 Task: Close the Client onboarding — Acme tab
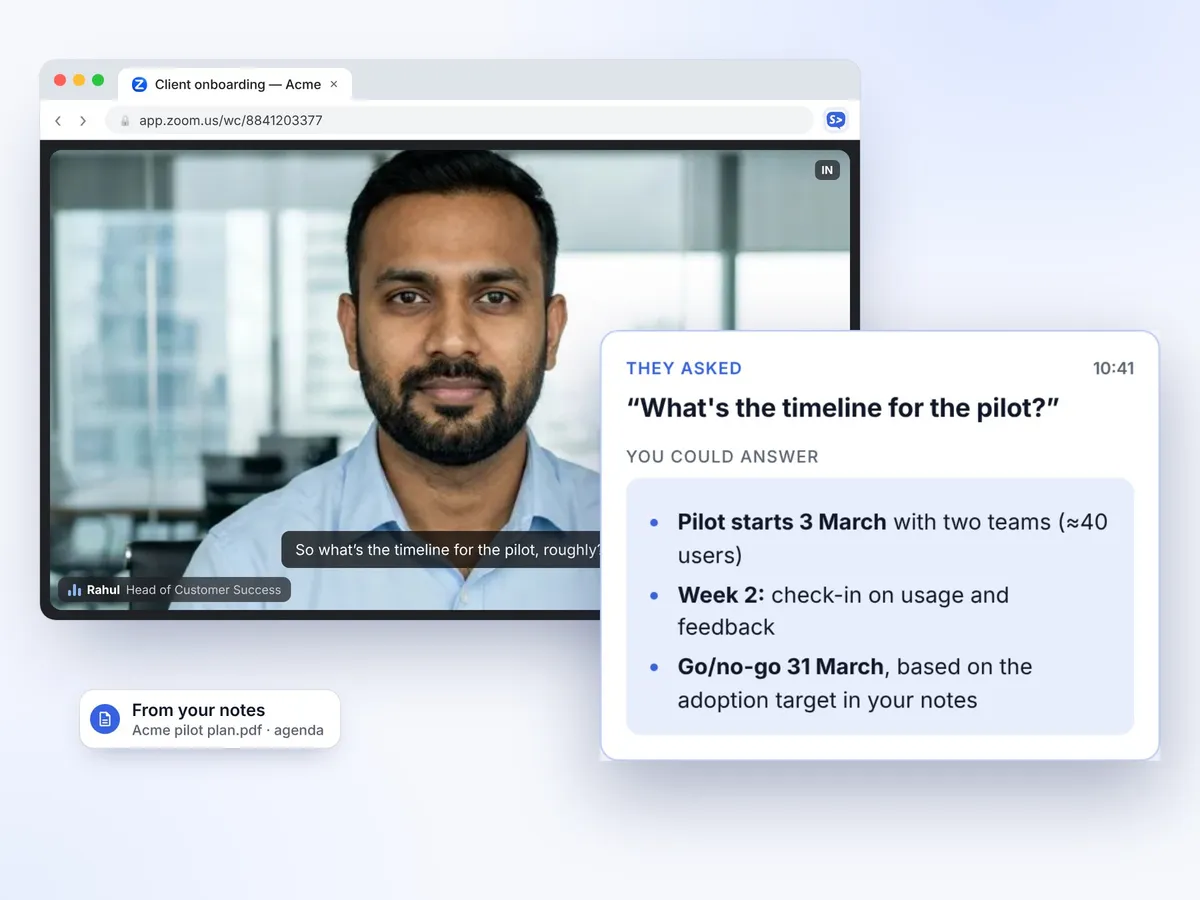point(334,85)
